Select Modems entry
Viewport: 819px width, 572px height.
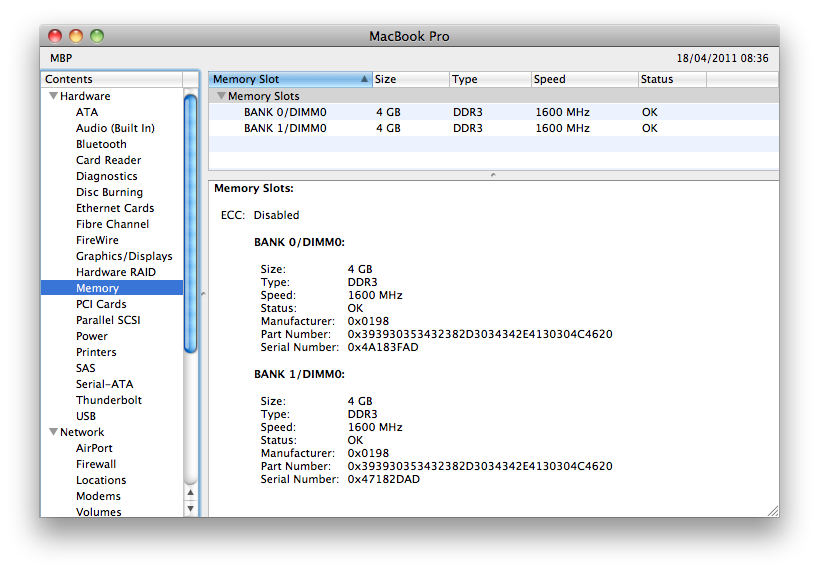(x=98, y=496)
